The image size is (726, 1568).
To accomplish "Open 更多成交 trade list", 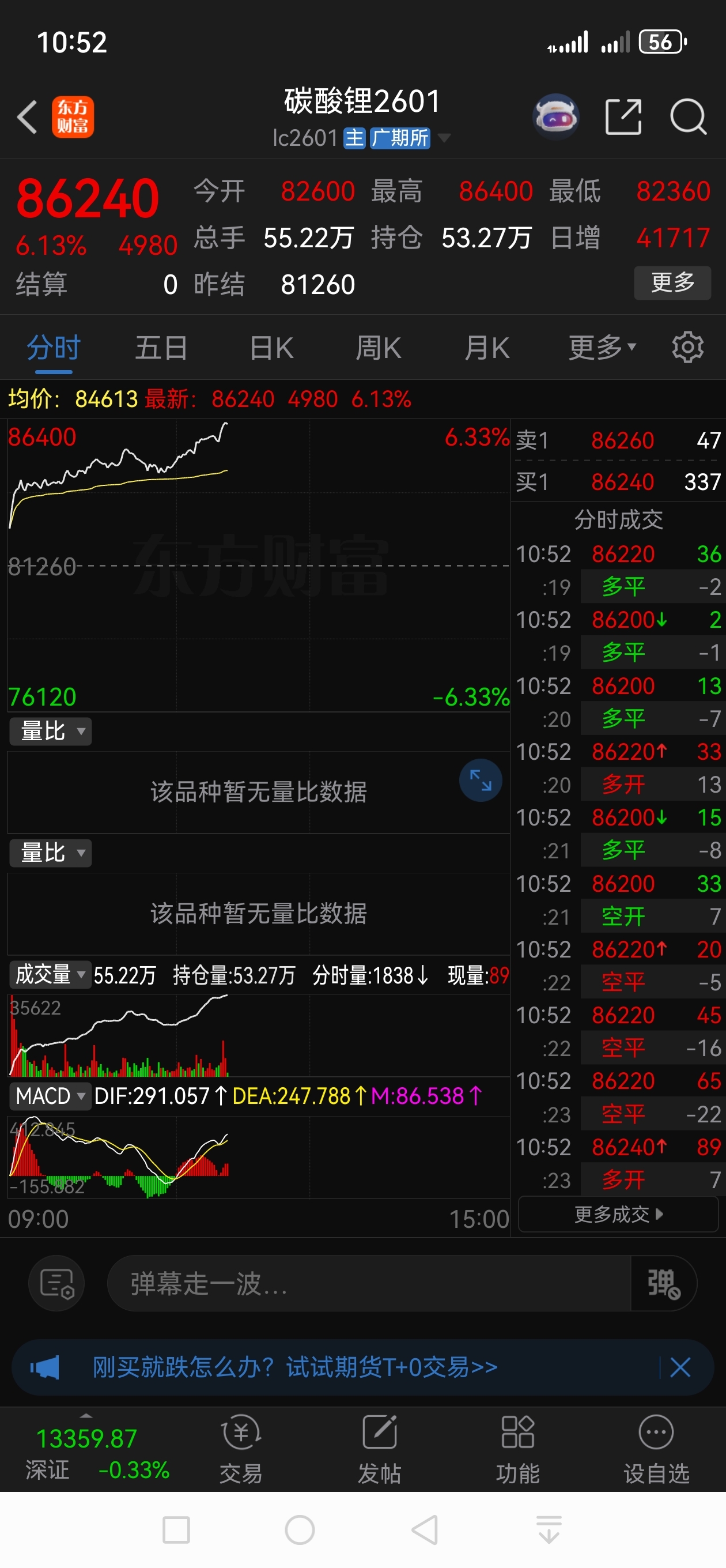I will pos(618,1215).
